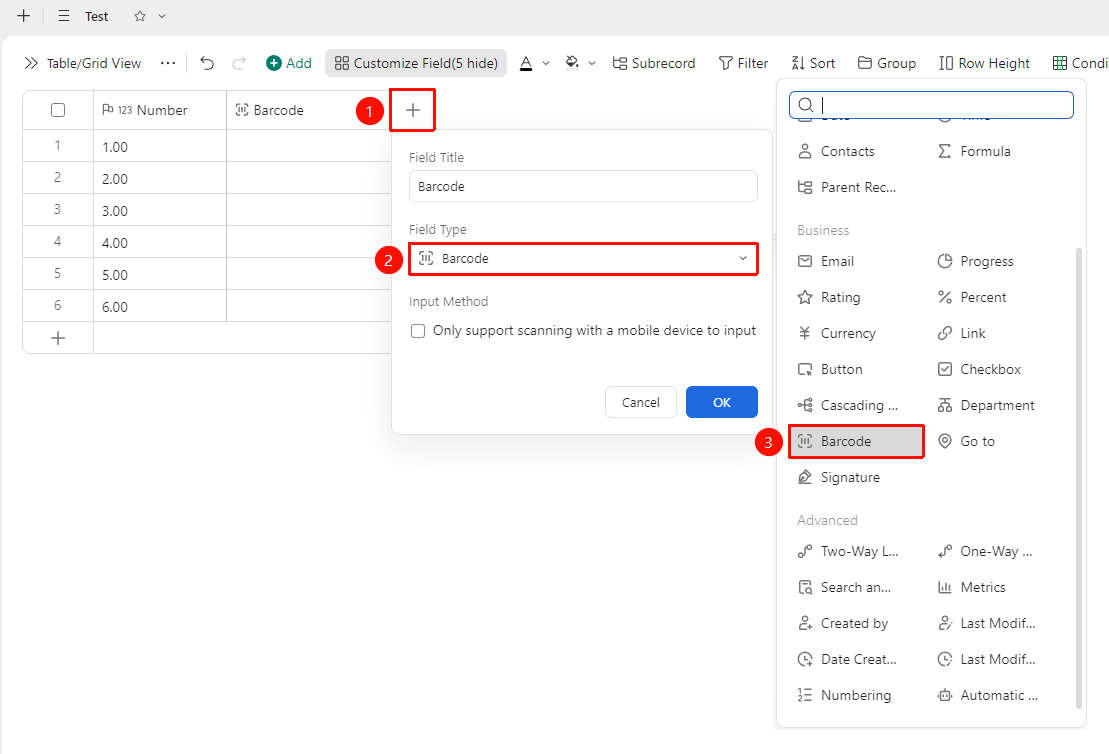Select the Department field type
The image size is (1109, 754).
point(986,405)
